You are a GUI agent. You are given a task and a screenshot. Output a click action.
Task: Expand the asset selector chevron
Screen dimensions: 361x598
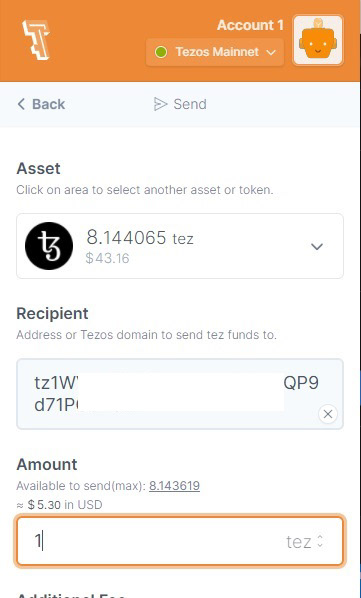pyautogui.click(x=317, y=246)
